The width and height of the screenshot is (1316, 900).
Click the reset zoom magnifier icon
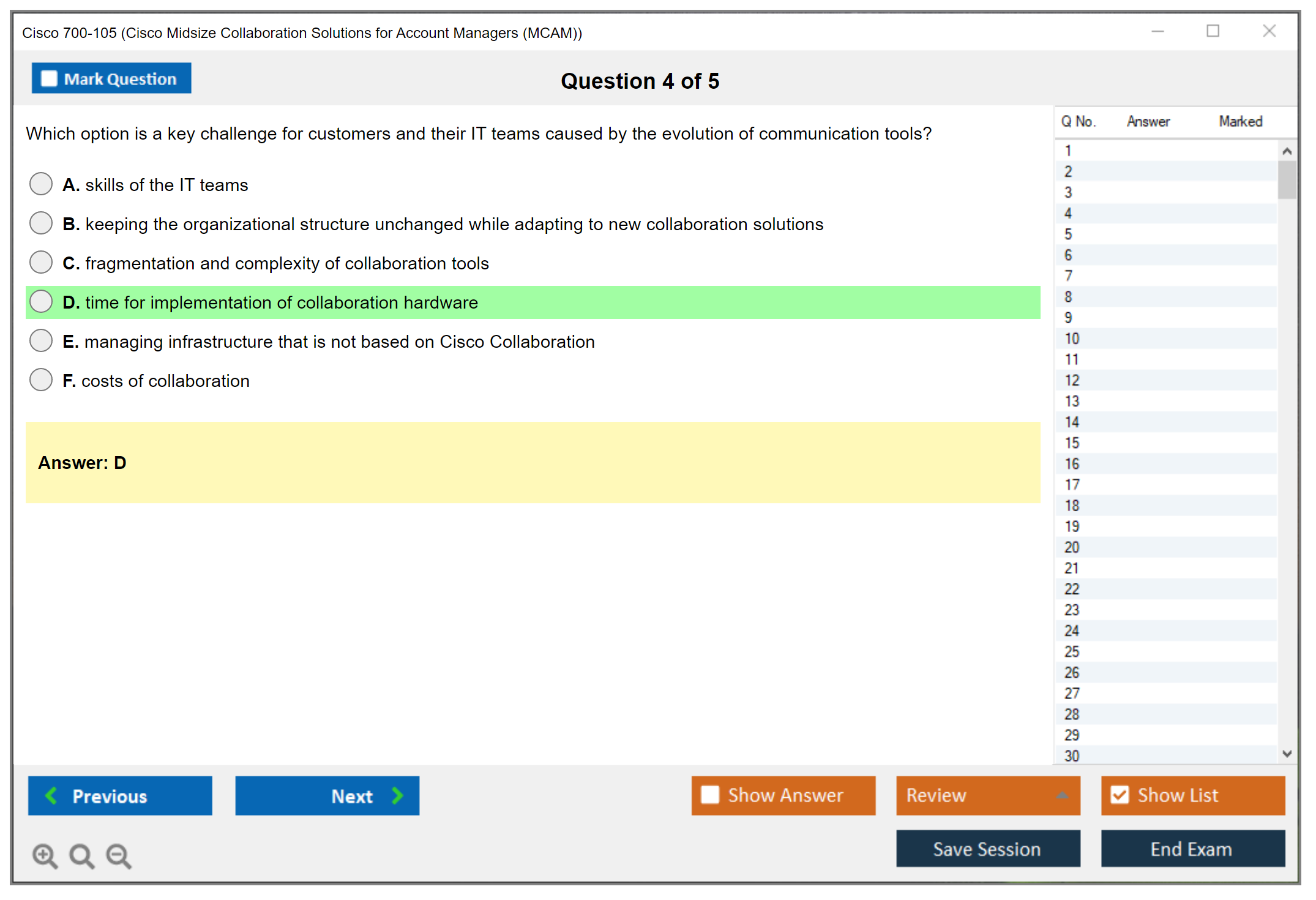click(x=81, y=855)
